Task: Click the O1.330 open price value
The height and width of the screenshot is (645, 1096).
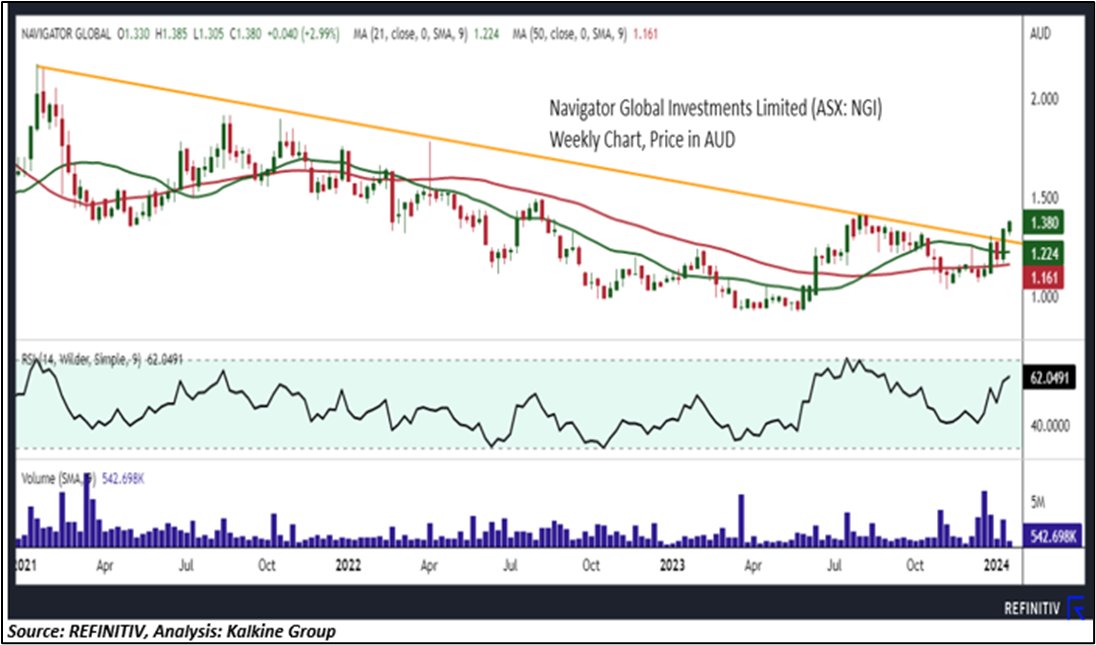Action: tap(133, 34)
